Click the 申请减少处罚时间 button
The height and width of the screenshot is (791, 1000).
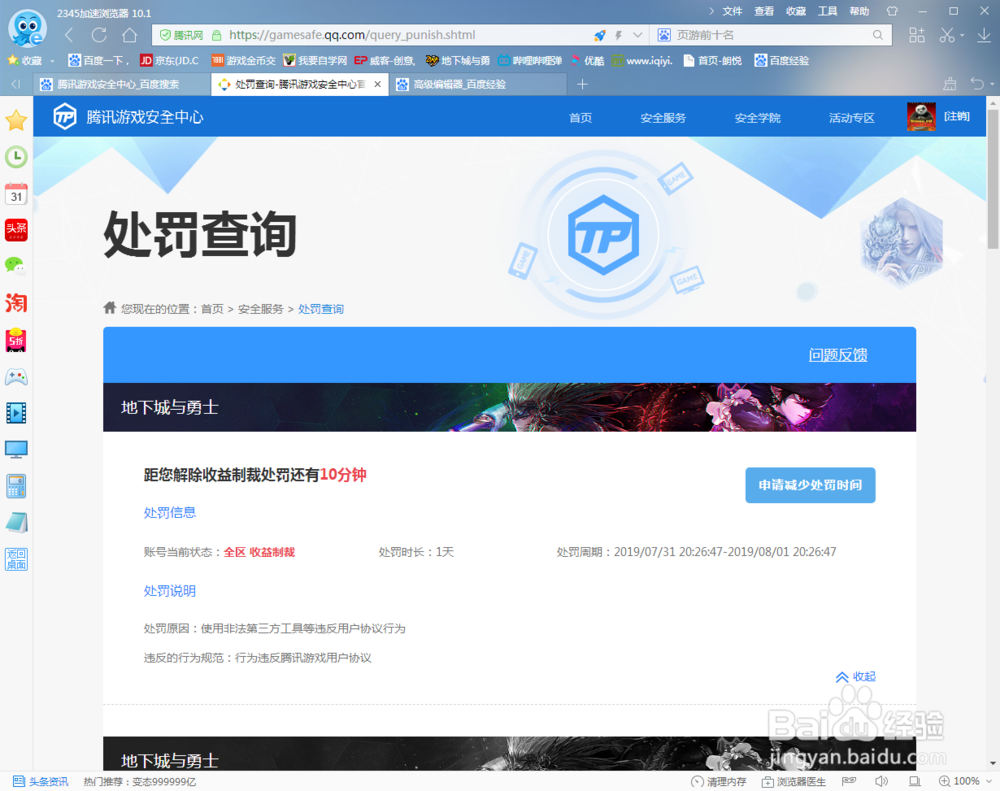(x=810, y=485)
